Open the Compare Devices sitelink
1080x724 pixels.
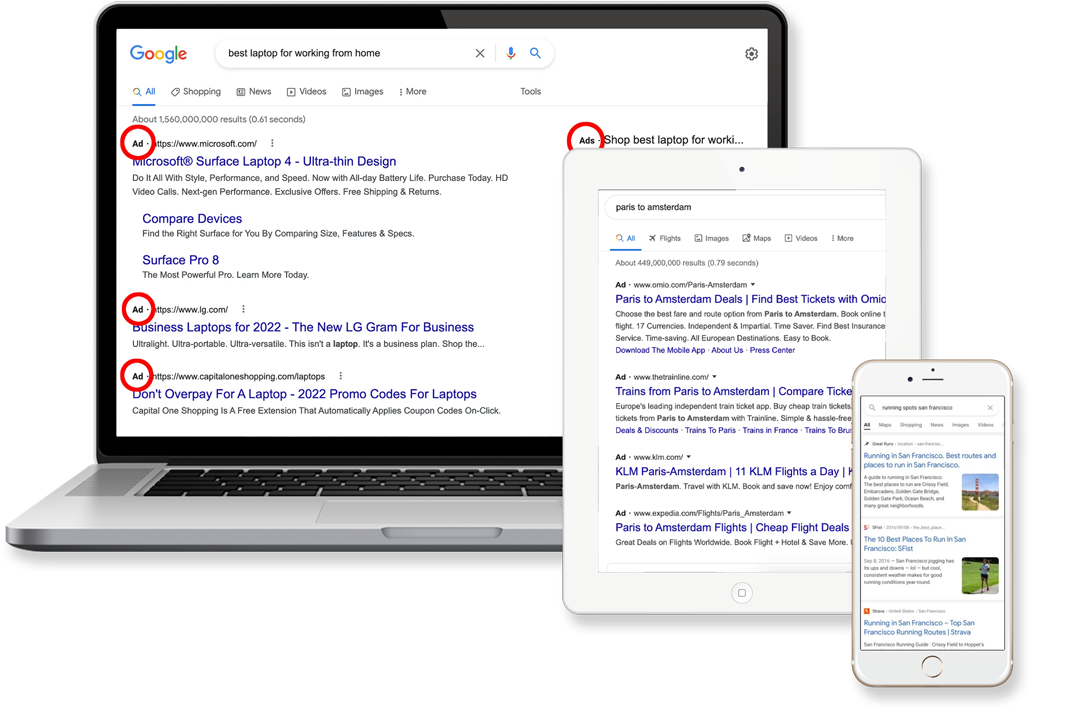192,218
